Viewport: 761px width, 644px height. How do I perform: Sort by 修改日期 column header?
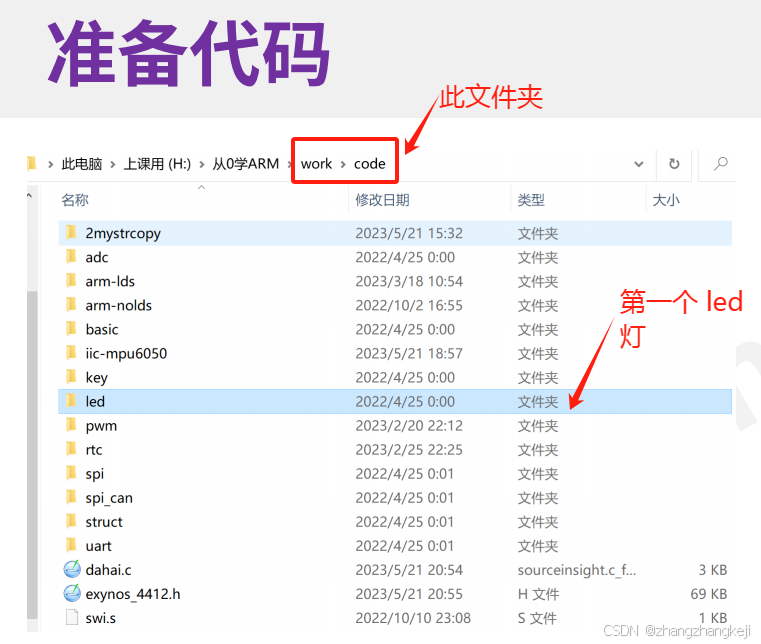pyautogui.click(x=382, y=200)
